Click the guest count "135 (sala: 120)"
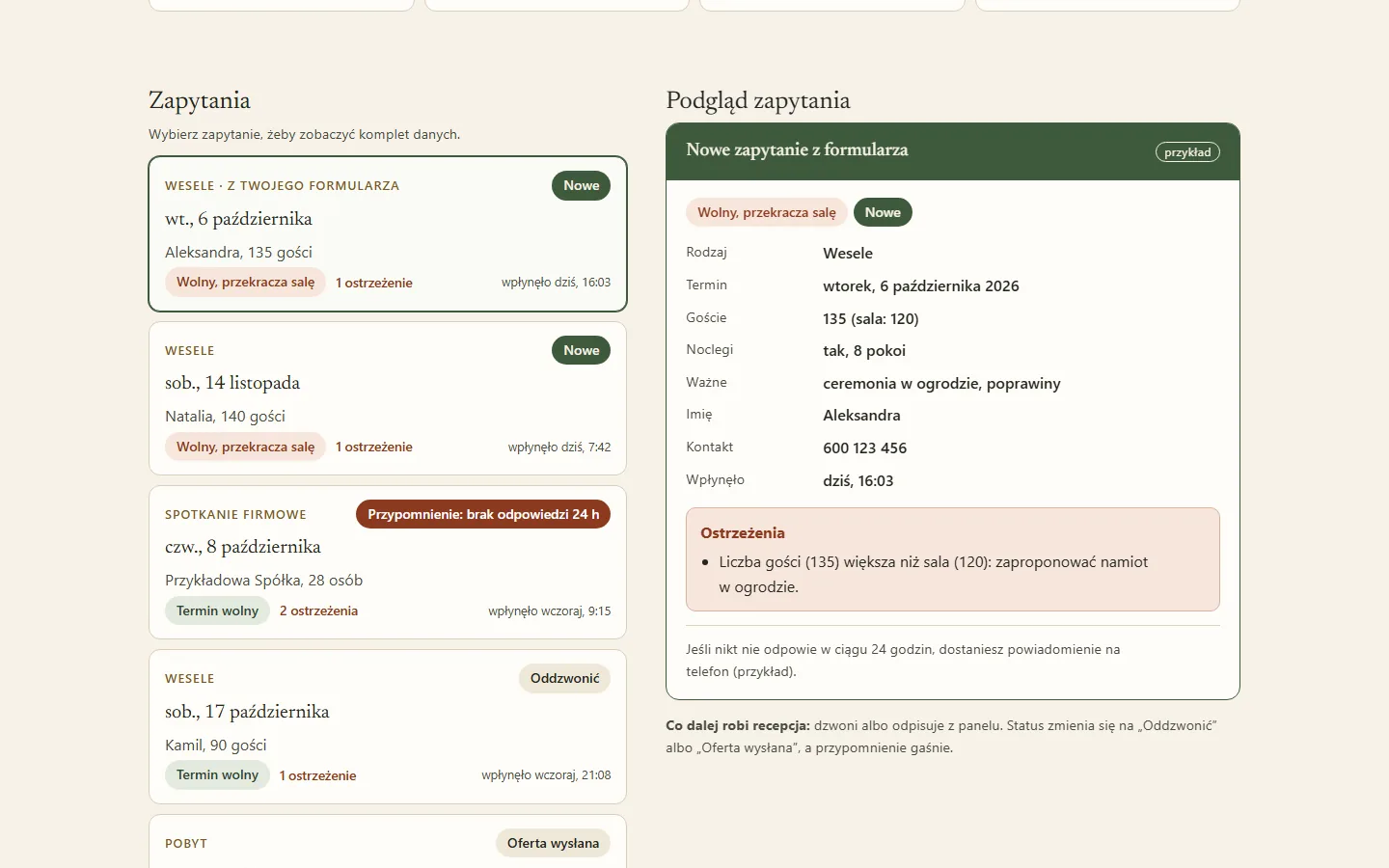Image resolution: width=1389 pixels, height=868 pixels. tap(871, 318)
